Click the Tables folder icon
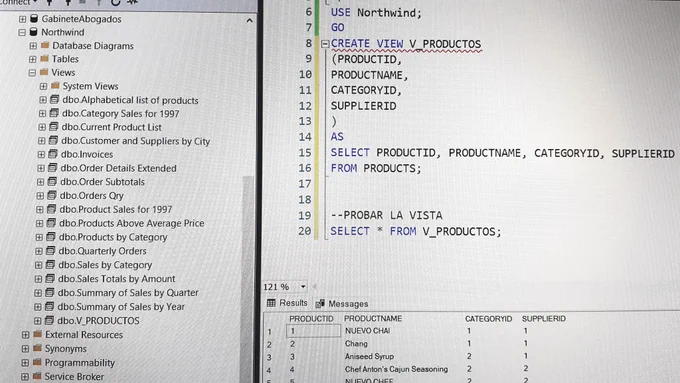This screenshot has width=680, height=383. [x=44, y=58]
